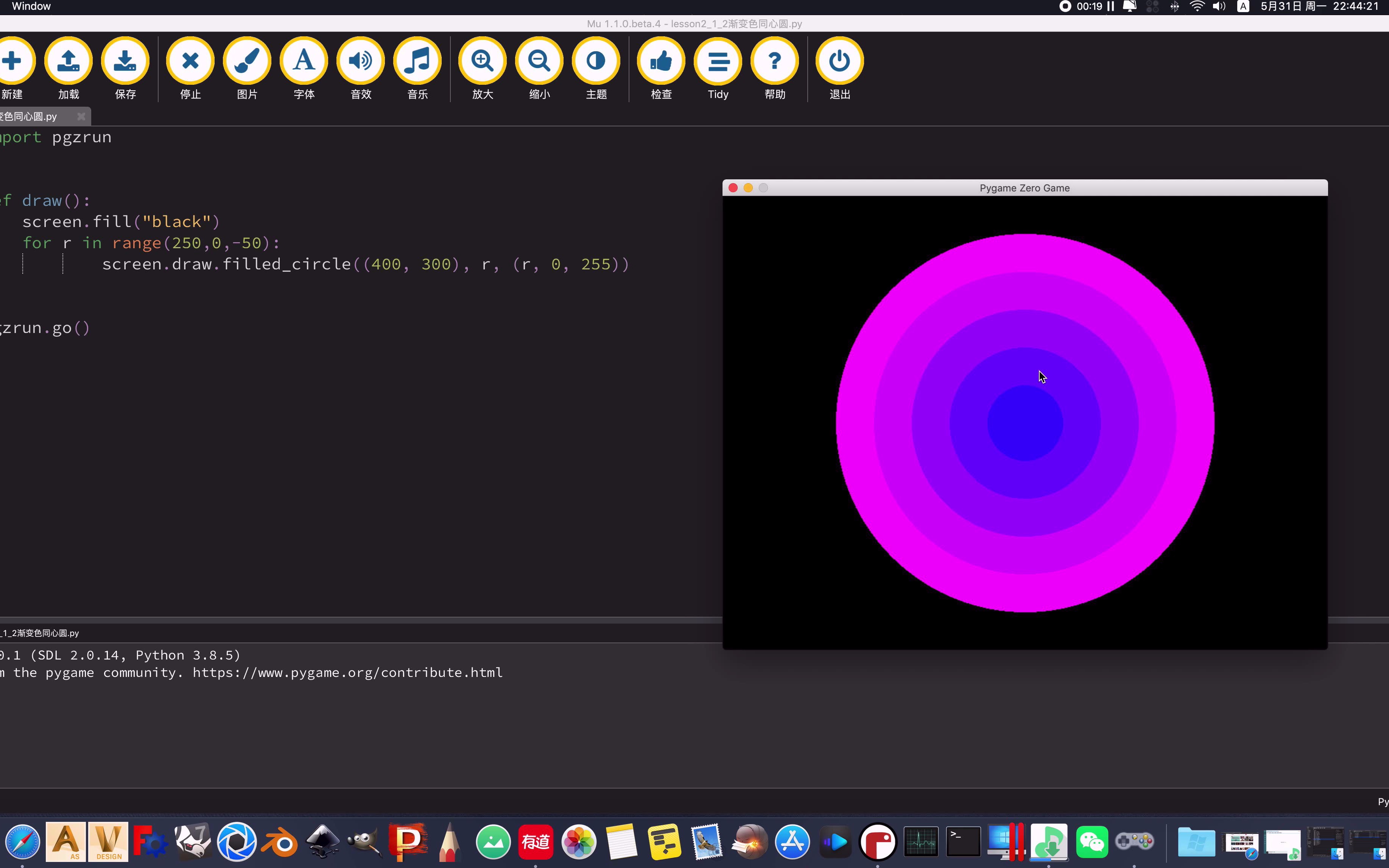Click the pygame.org contribute URL text
1389x868 pixels.
(x=347, y=672)
